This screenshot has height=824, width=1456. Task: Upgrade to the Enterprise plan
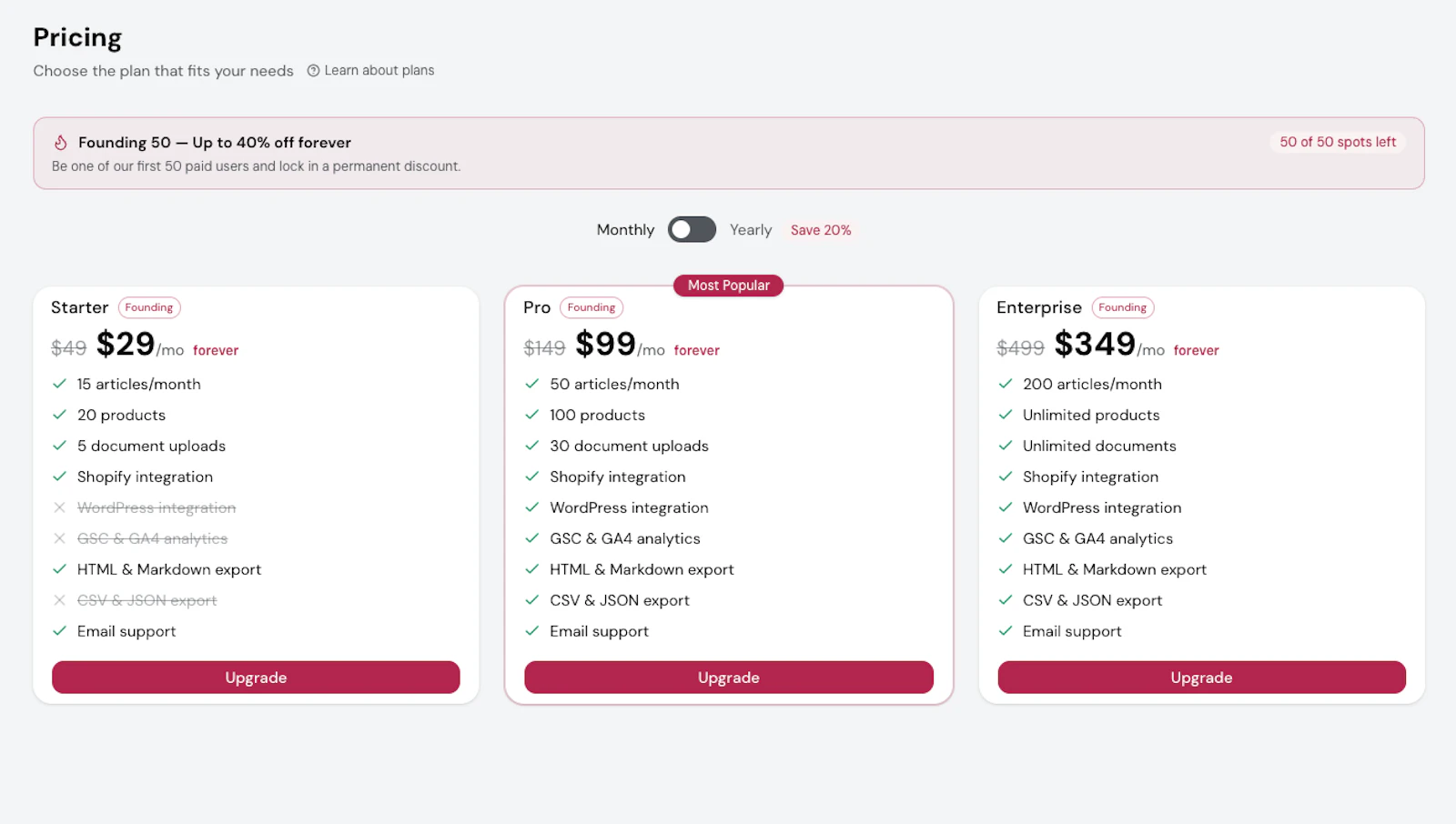tap(1201, 678)
